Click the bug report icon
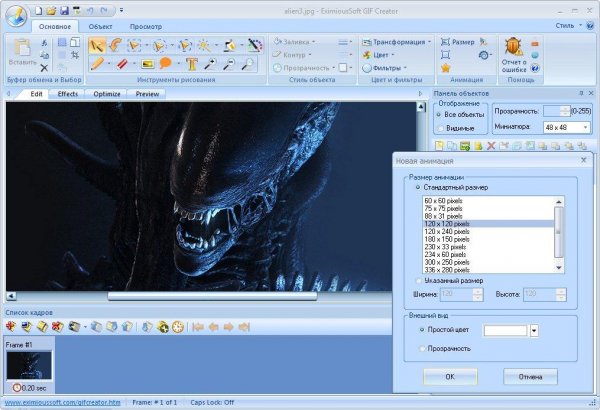 (513, 47)
